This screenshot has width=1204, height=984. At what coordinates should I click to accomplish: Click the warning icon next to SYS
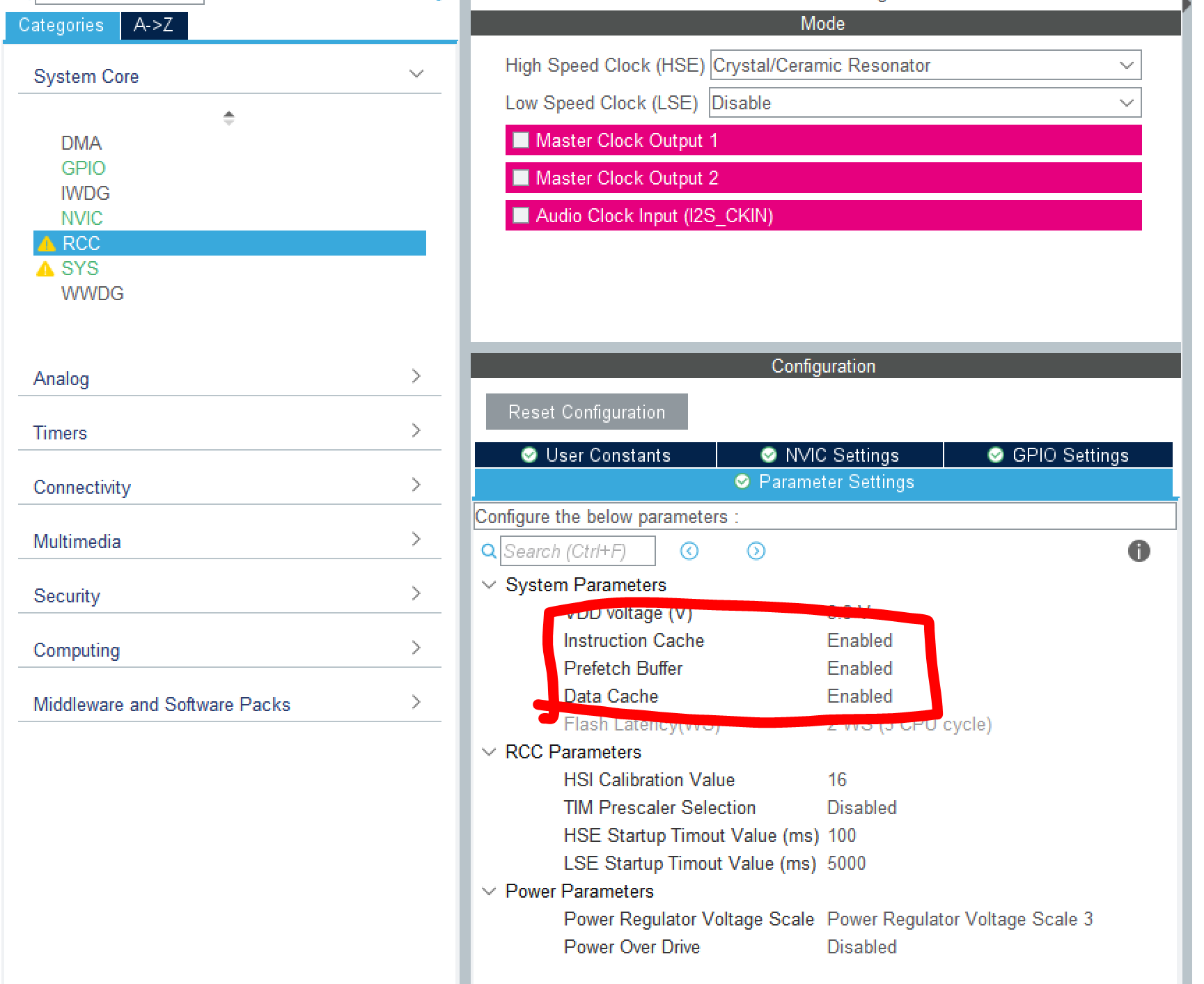45,268
